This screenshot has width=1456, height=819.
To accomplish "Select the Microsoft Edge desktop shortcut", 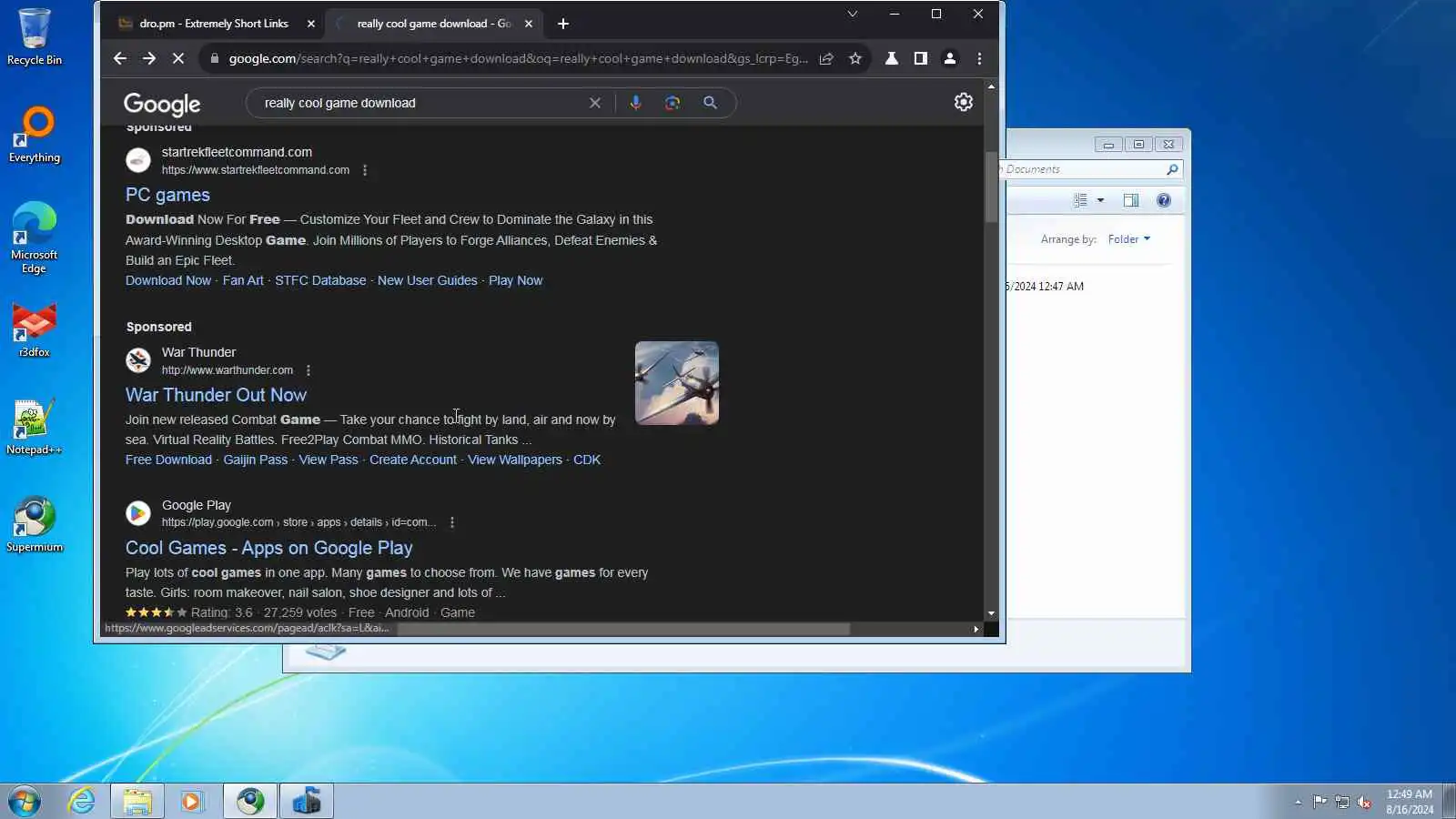I will 35,238.
